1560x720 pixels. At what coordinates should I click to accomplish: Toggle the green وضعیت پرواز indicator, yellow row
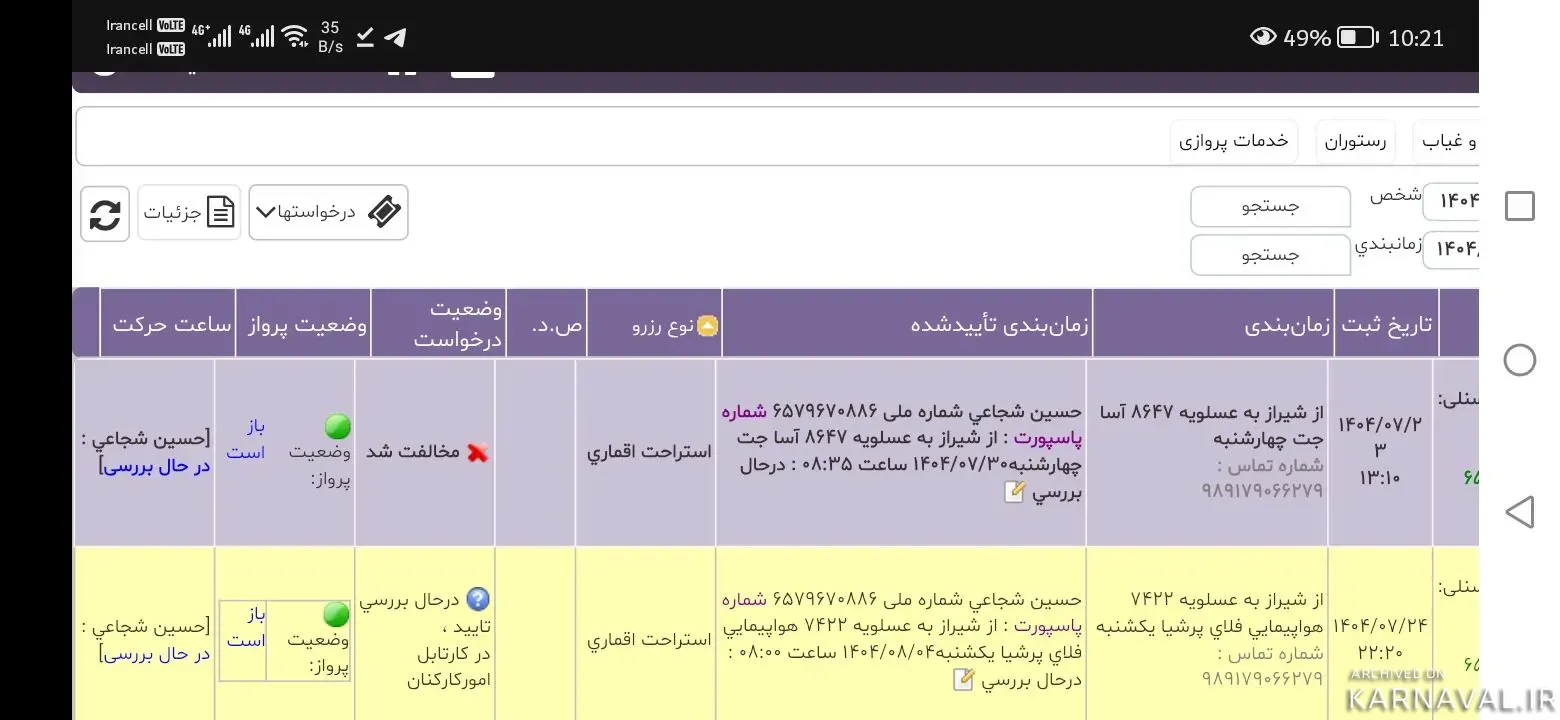(x=337, y=615)
